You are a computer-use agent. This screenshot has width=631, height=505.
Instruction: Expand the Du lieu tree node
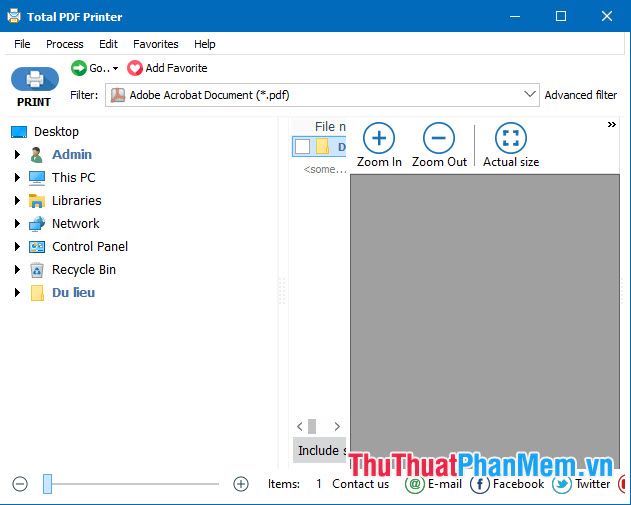tap(17, 293)
